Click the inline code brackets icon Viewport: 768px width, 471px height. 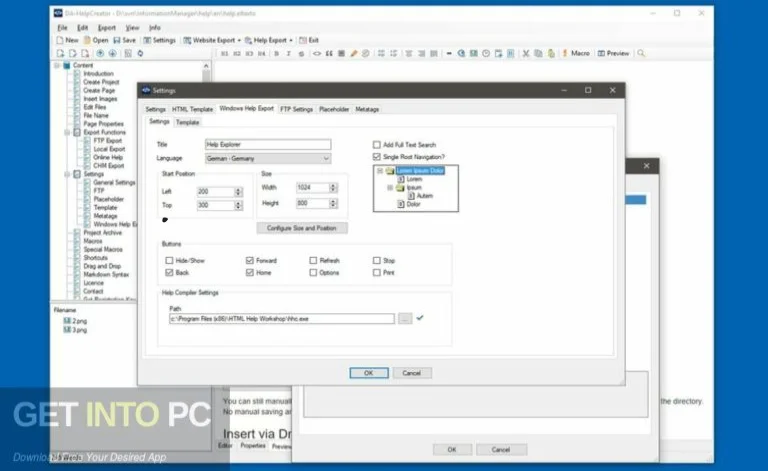click(317, 53)
